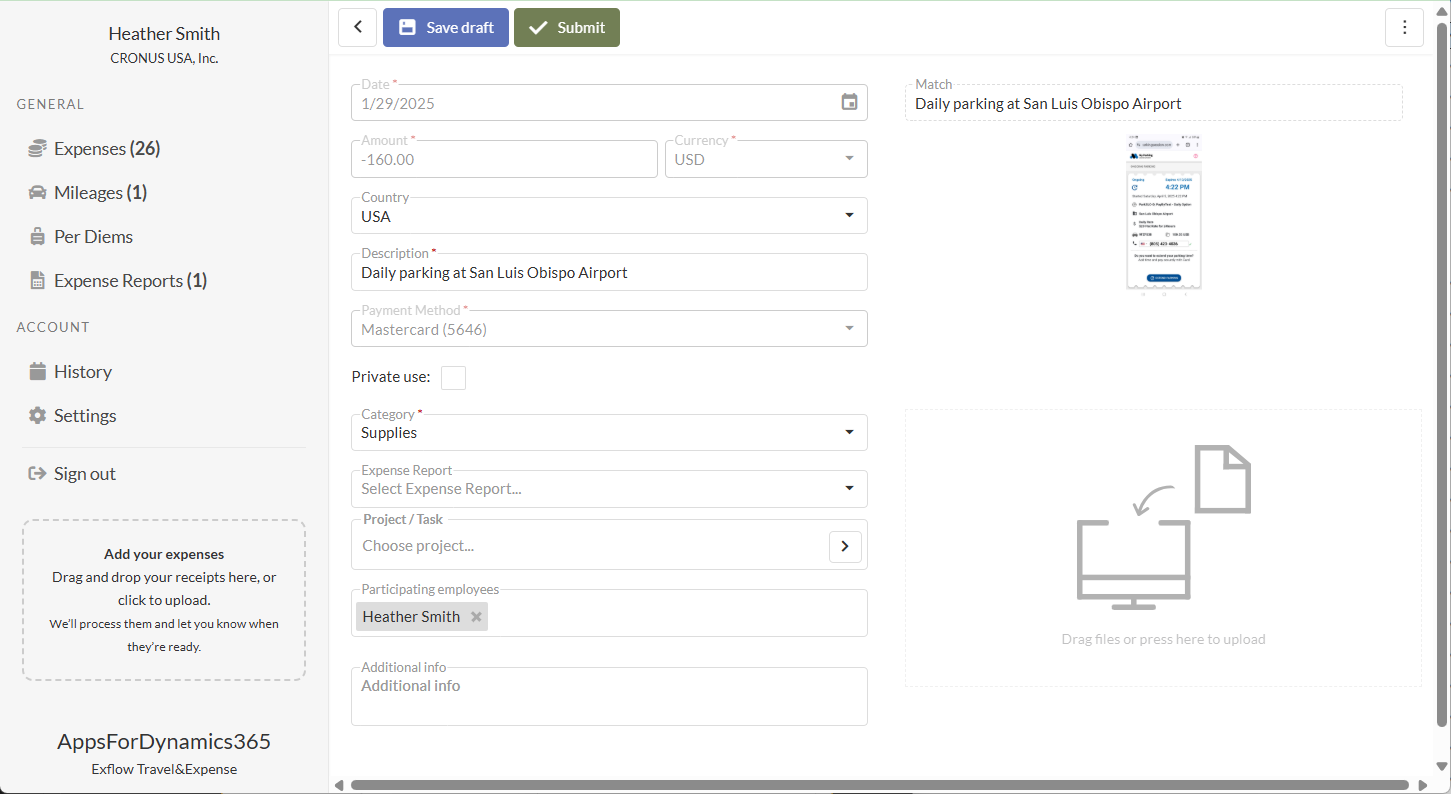Open the Category dropdown showing Supplies
This screenshot has width=1451, height=794.
coord(849,433)
